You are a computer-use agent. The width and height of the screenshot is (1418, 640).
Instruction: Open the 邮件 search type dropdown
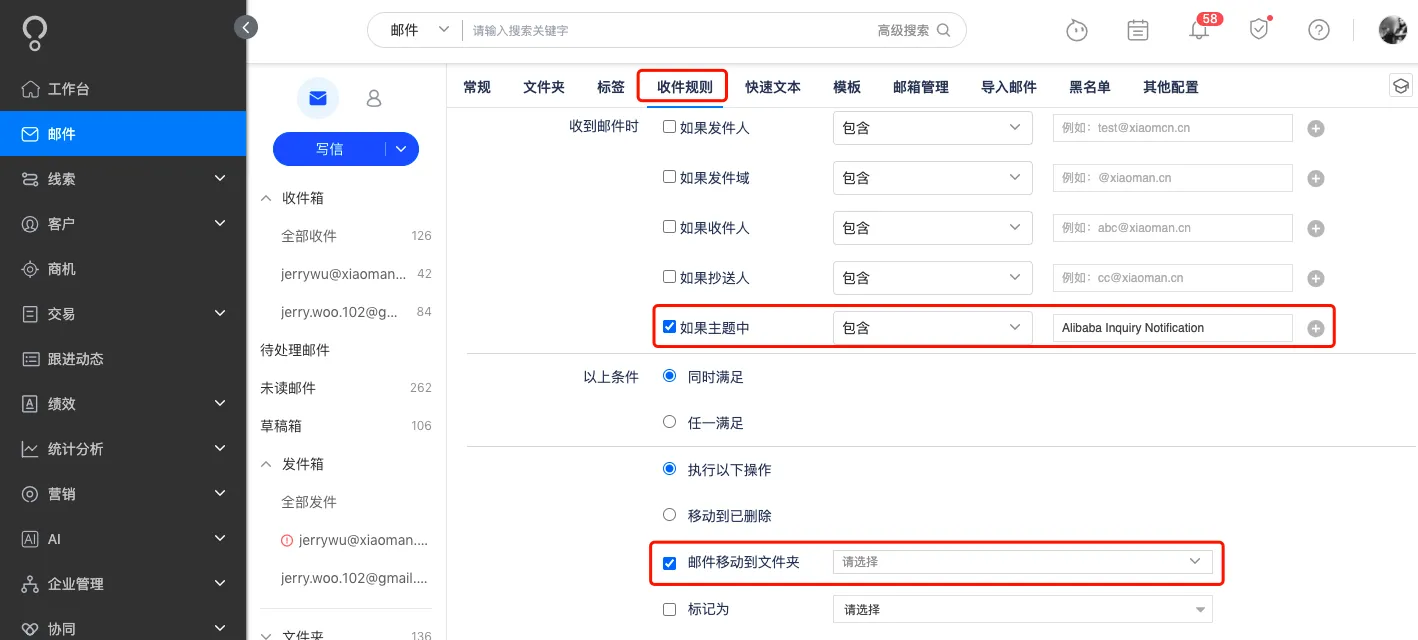click(420, 30)
